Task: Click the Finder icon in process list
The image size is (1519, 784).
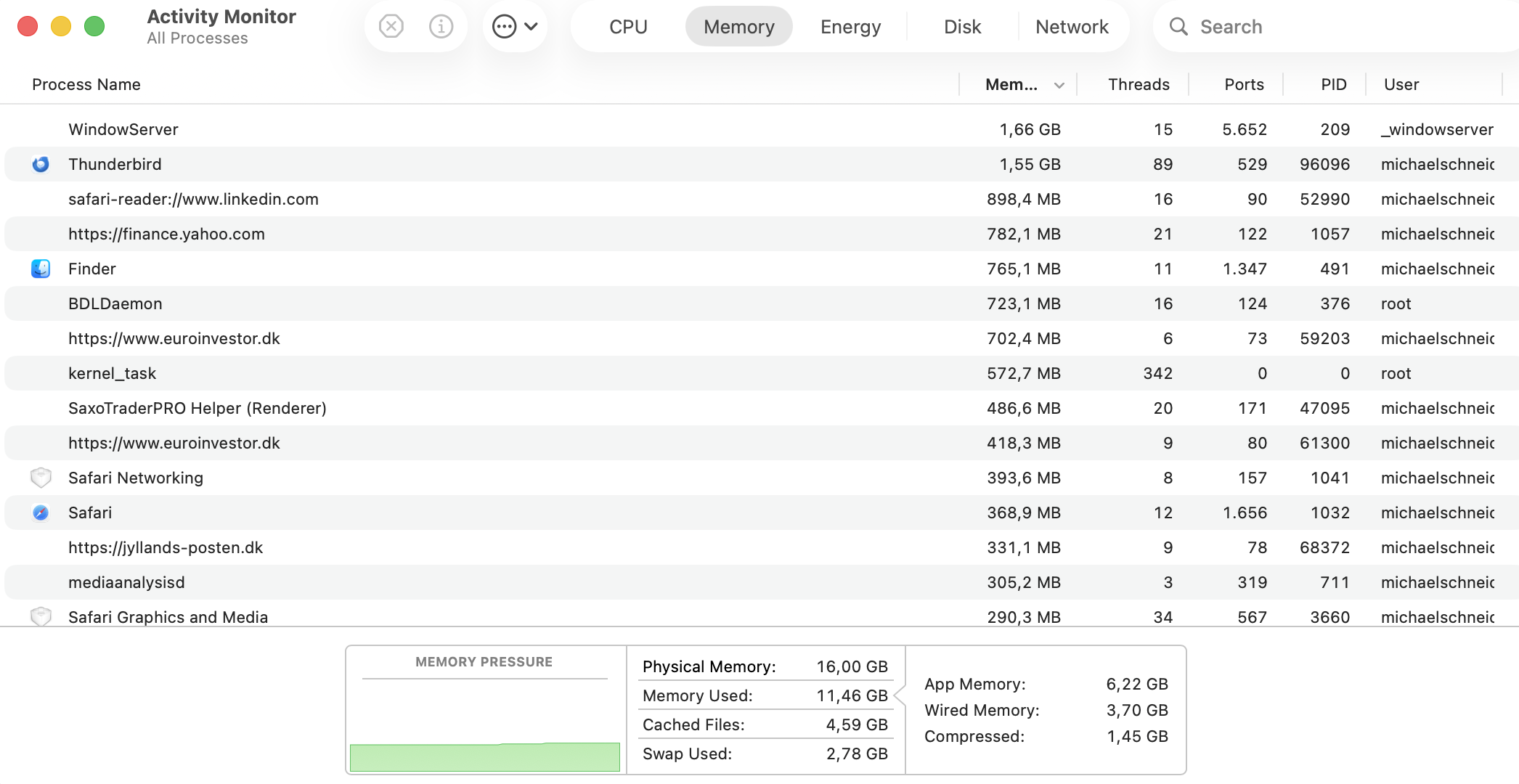Action: coord(41,269)
